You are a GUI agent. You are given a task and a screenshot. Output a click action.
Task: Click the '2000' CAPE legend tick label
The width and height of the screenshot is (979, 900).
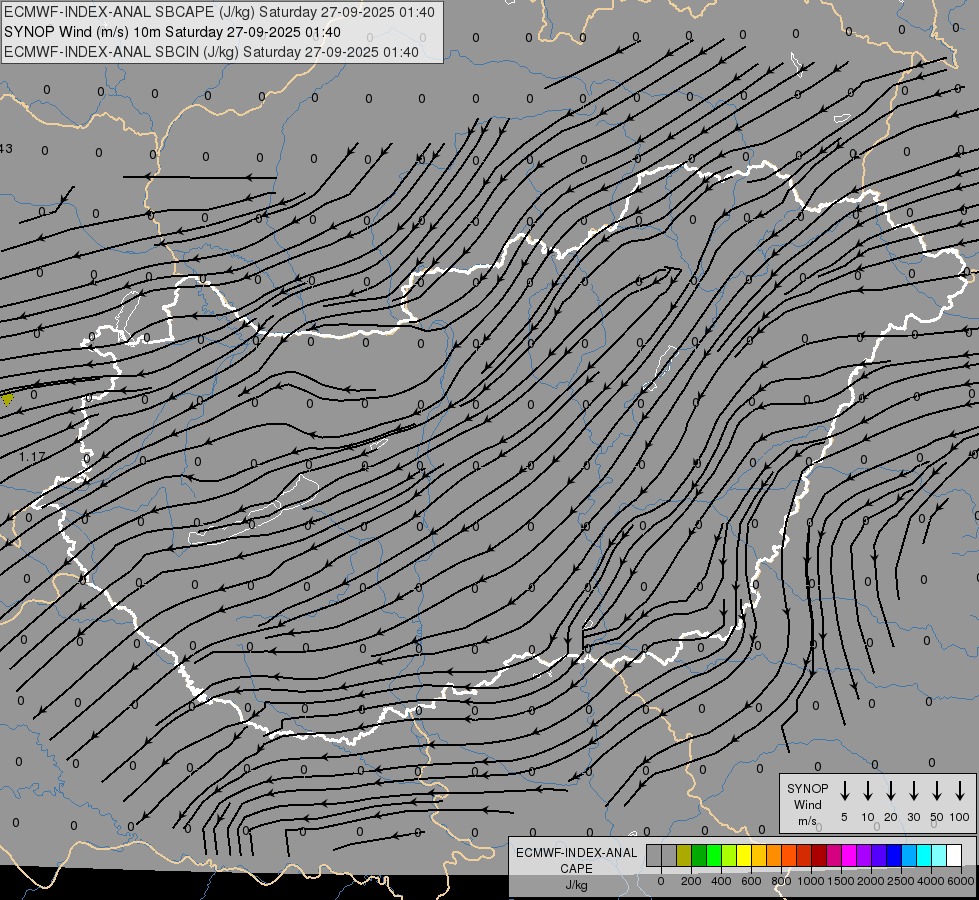point(871,881)
